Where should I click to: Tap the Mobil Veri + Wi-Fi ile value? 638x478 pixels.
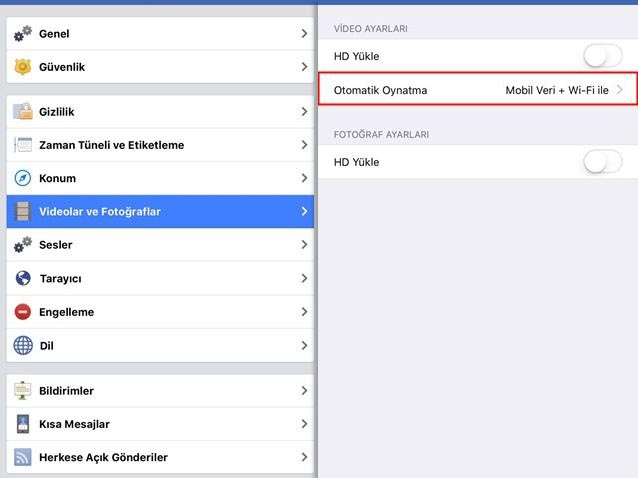pos(556,90)
